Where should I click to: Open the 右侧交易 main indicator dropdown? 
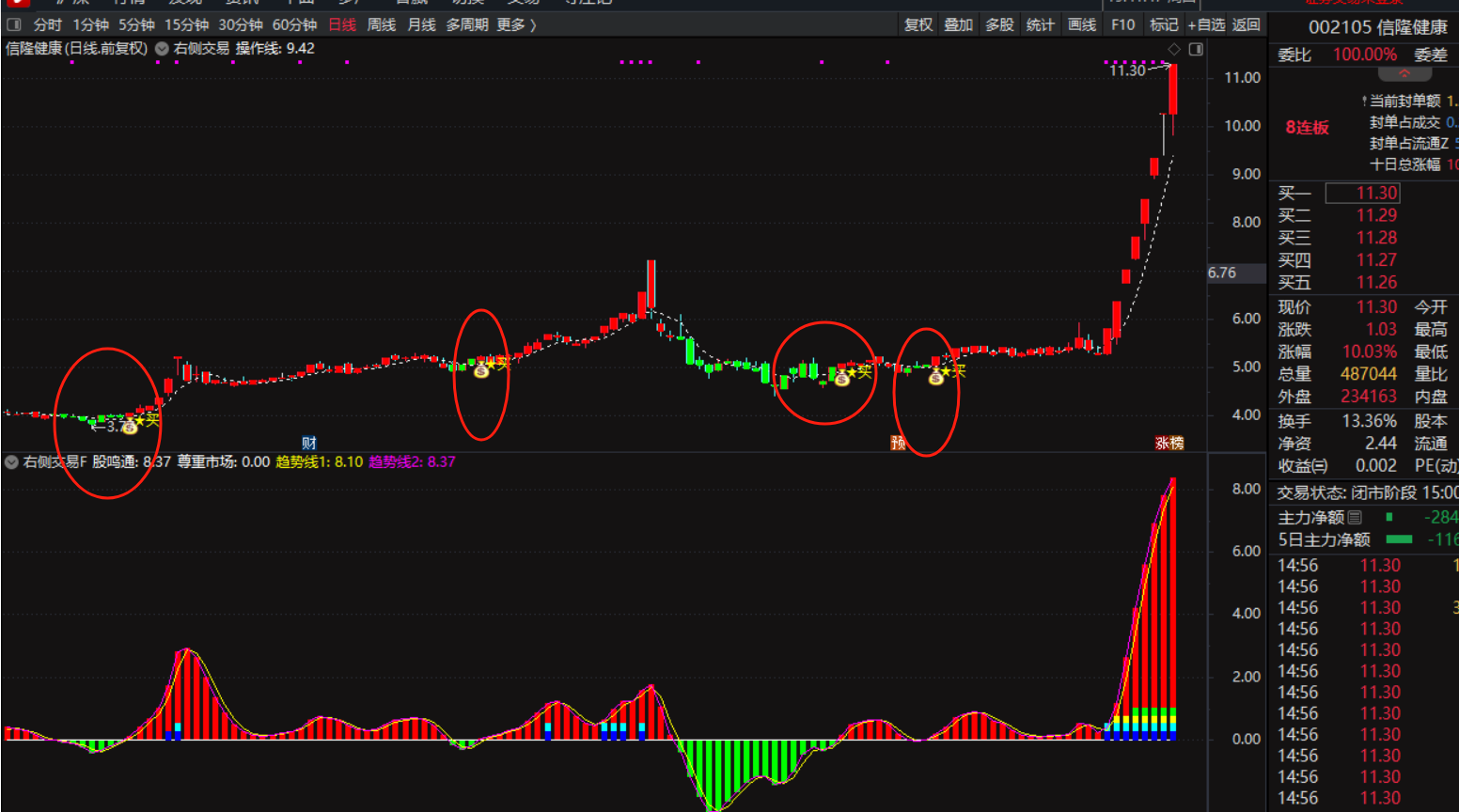click(162, 49)
